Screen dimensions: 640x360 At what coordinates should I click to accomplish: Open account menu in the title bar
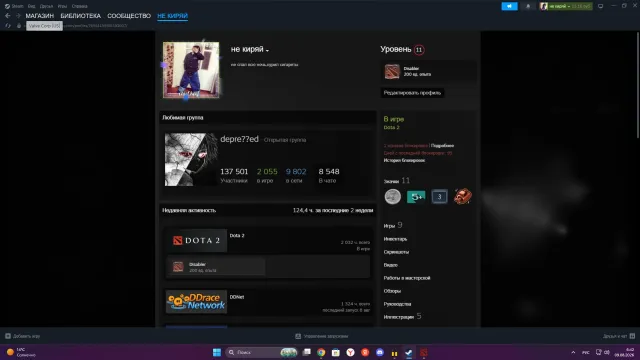click(565, 6)
